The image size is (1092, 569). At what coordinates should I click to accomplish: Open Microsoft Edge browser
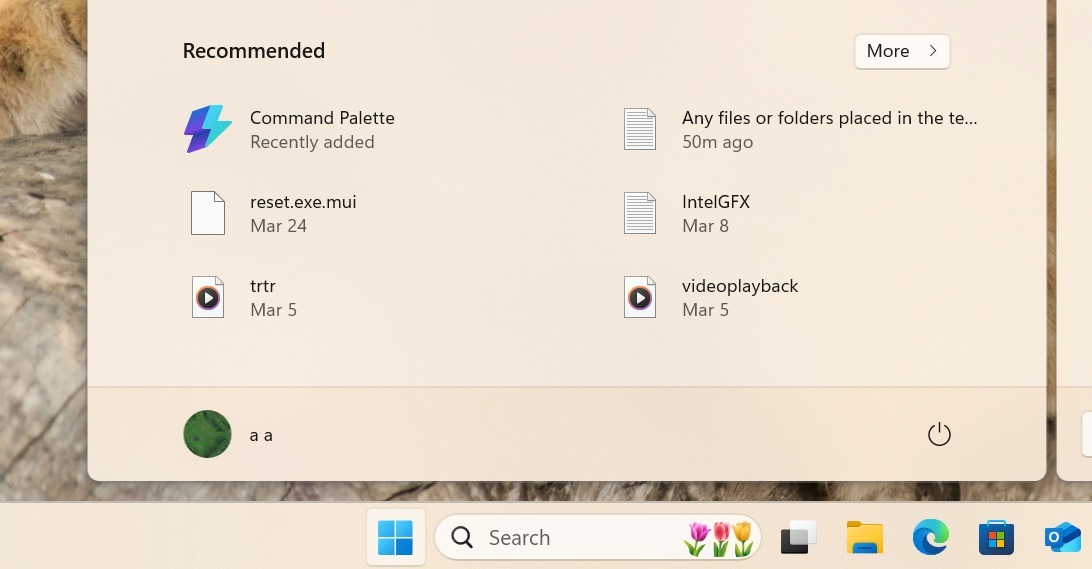[930, 538]
